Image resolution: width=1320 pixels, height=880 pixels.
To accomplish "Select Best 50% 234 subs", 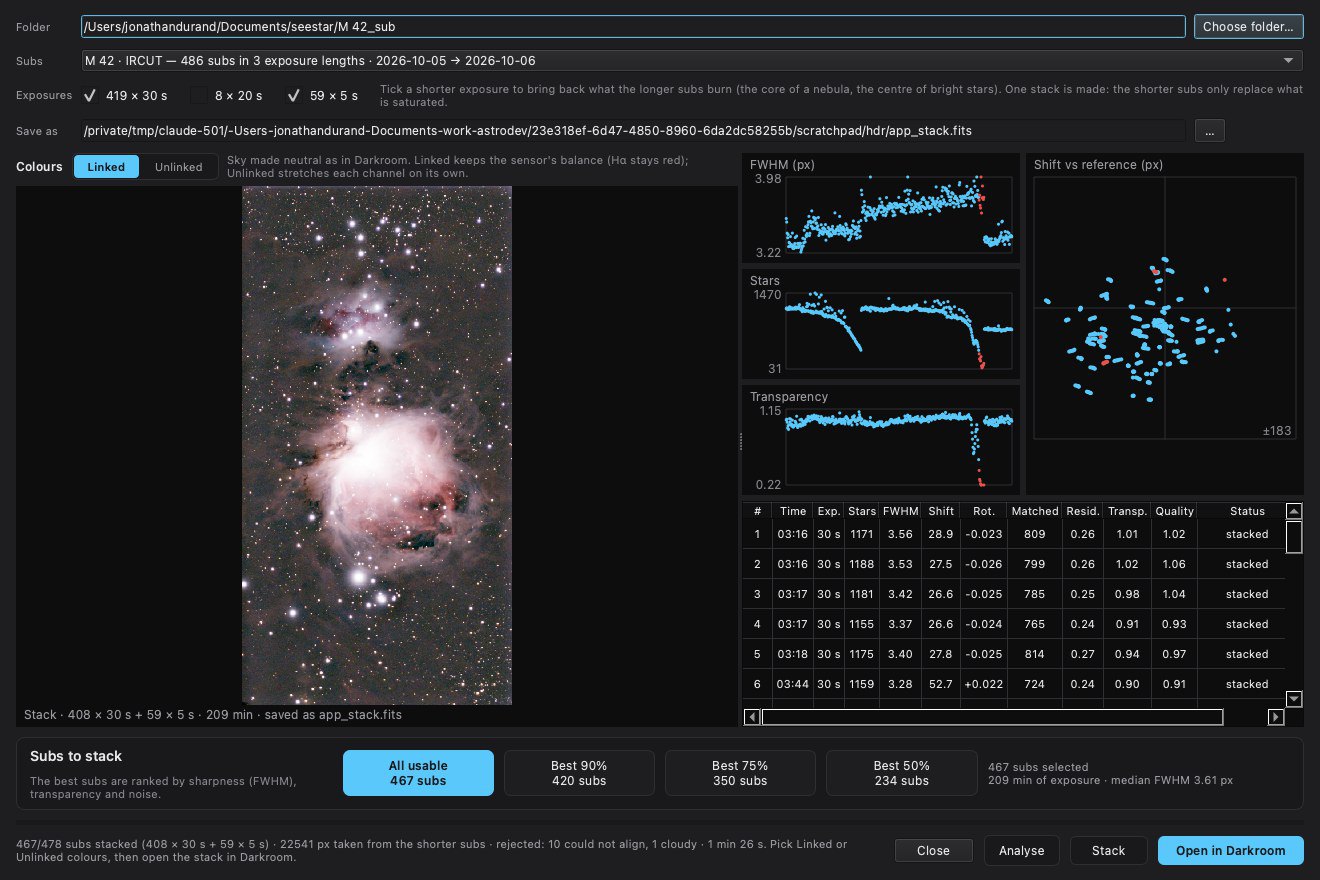I will coord(901,773).
